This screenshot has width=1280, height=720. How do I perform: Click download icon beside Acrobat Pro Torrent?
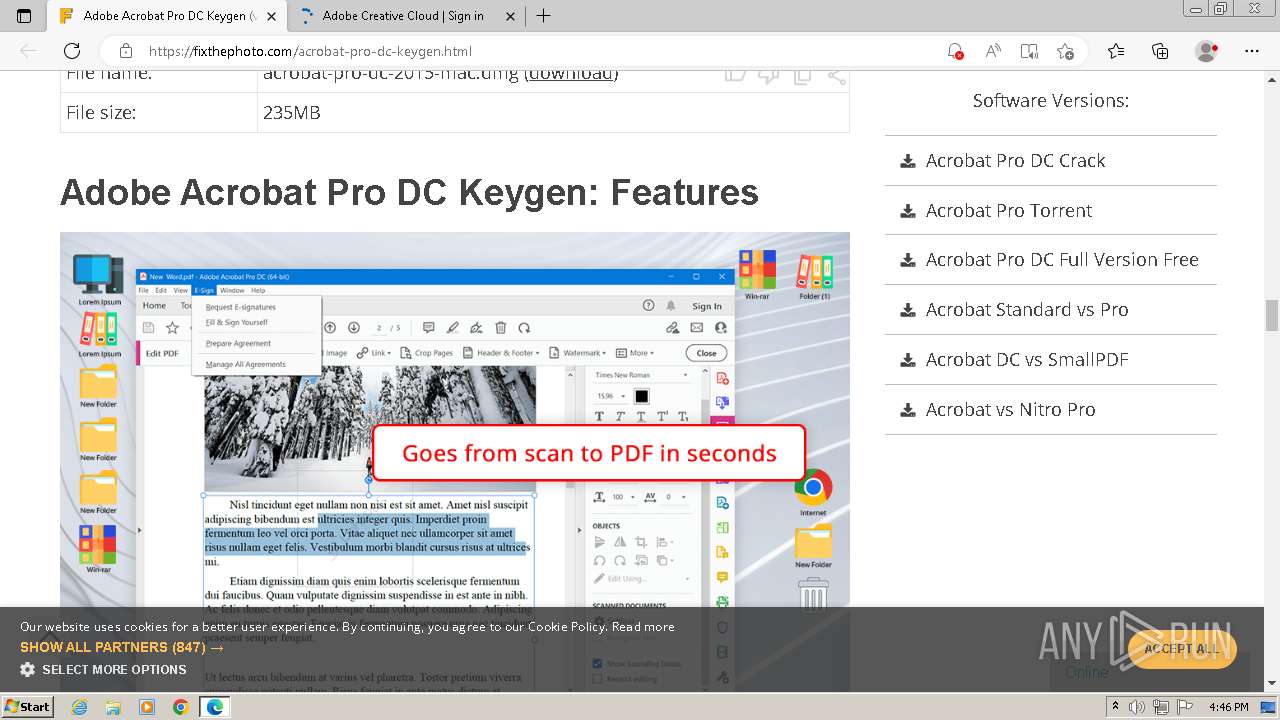[x=908, y=210]
